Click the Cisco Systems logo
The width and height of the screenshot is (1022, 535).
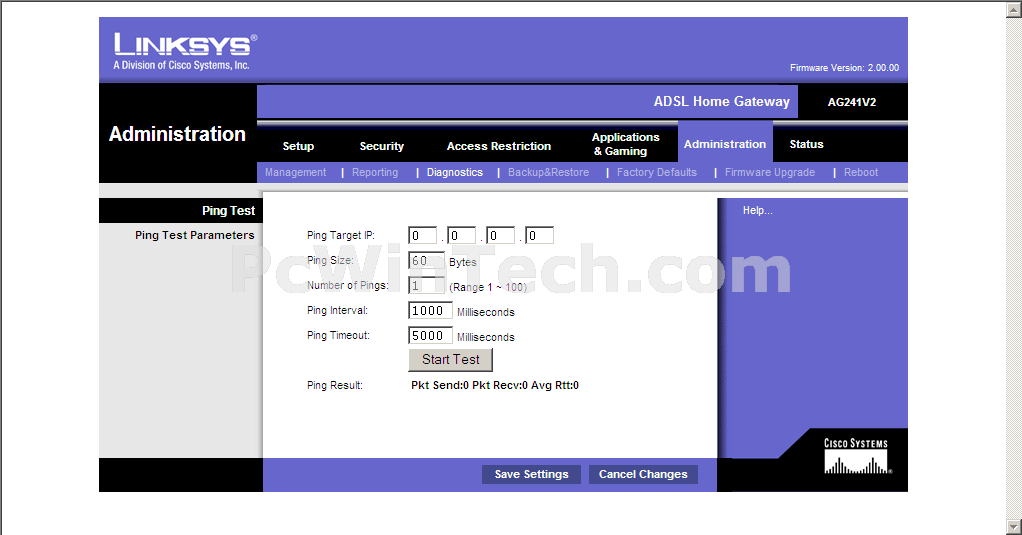click(857, 455)
